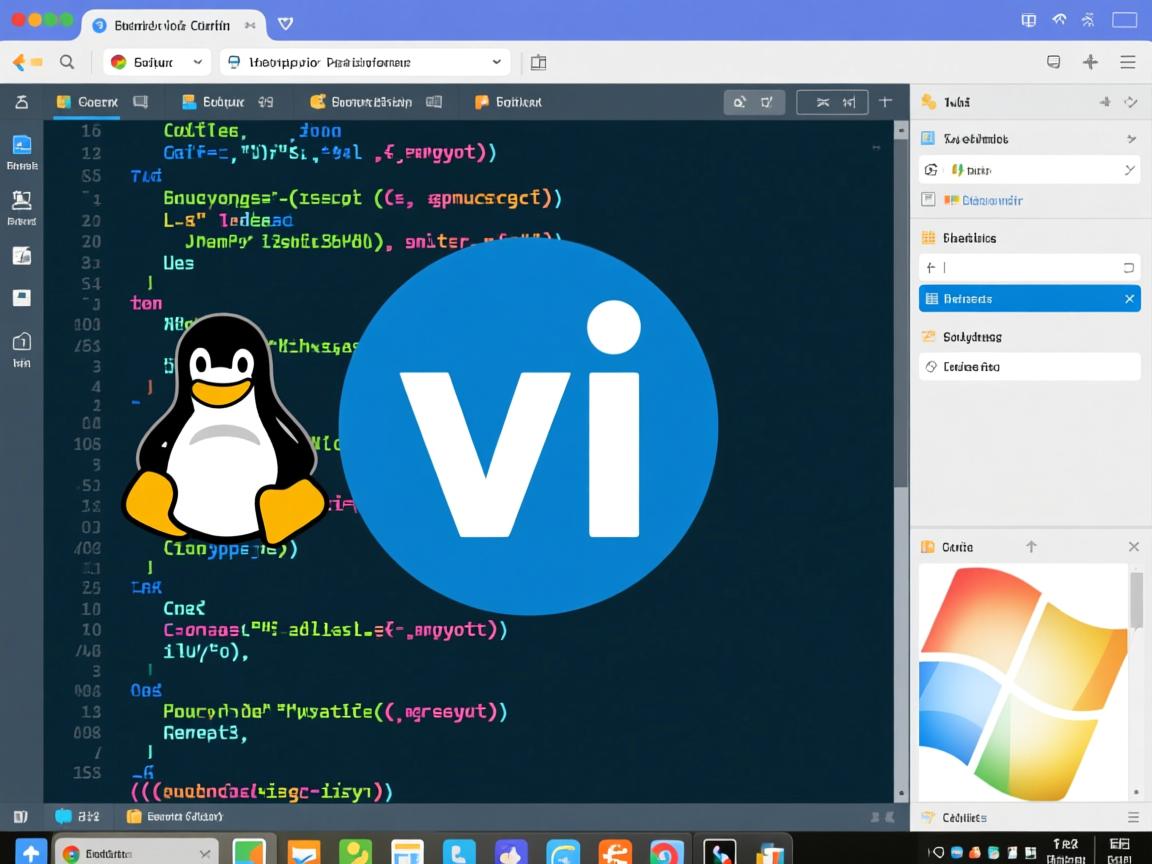Dismiss the highlighted blue panel entry with the X

[x=1128, y=298]
